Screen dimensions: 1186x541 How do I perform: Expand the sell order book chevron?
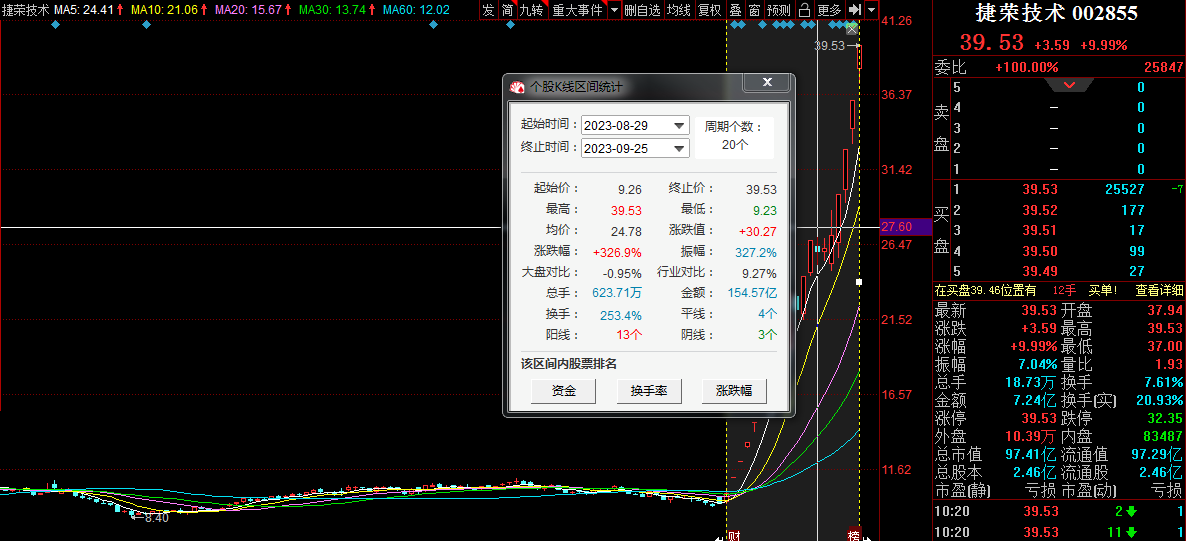(x=1070, y=85)
